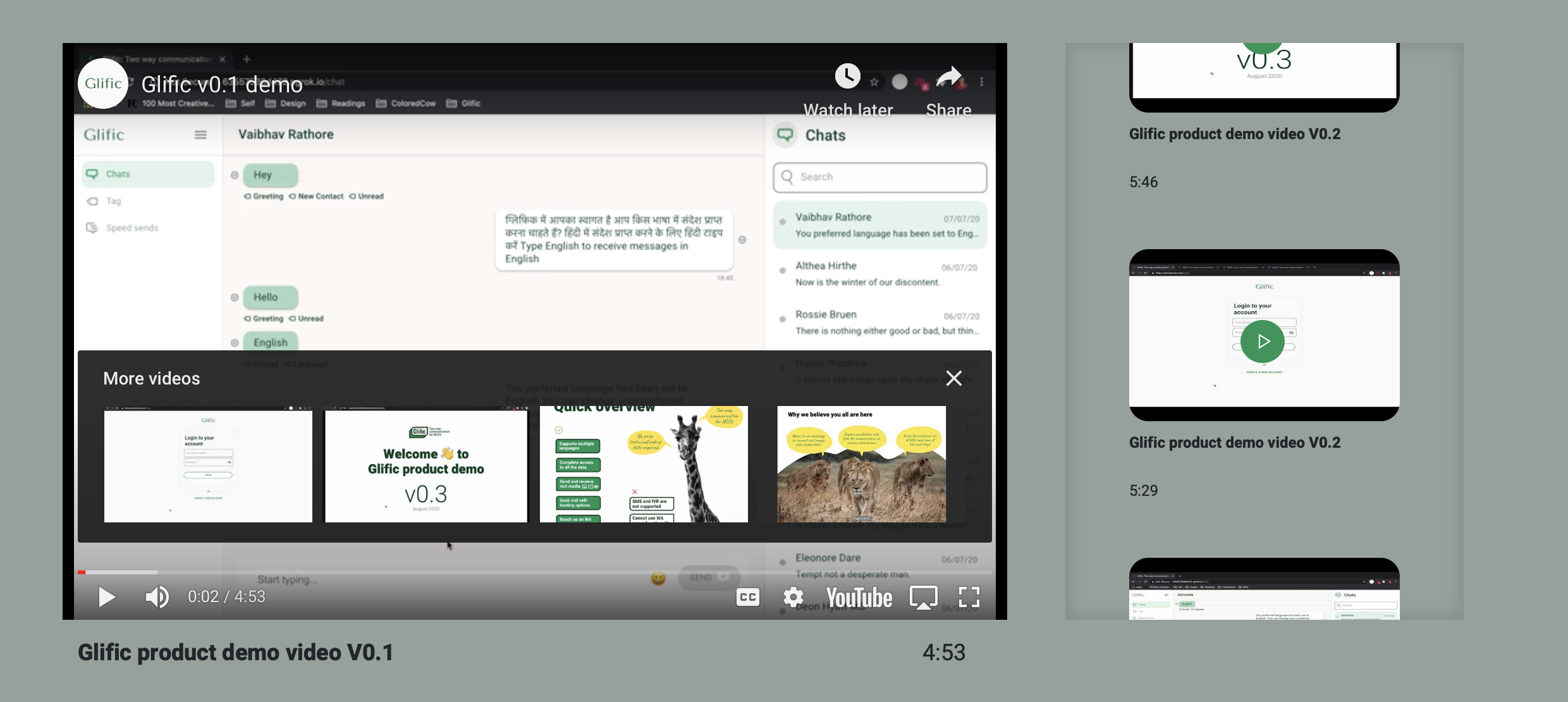Toggle closed captions on the video
The height and width of the screenshot is (702, 1568).
pyautogui.click(x=747, y=596)
